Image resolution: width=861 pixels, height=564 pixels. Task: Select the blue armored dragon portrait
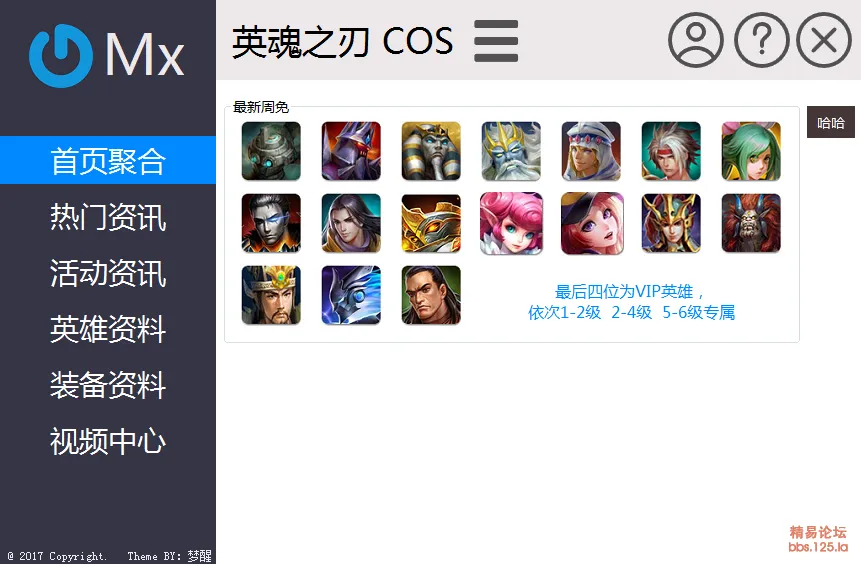[x=351, y=295]
